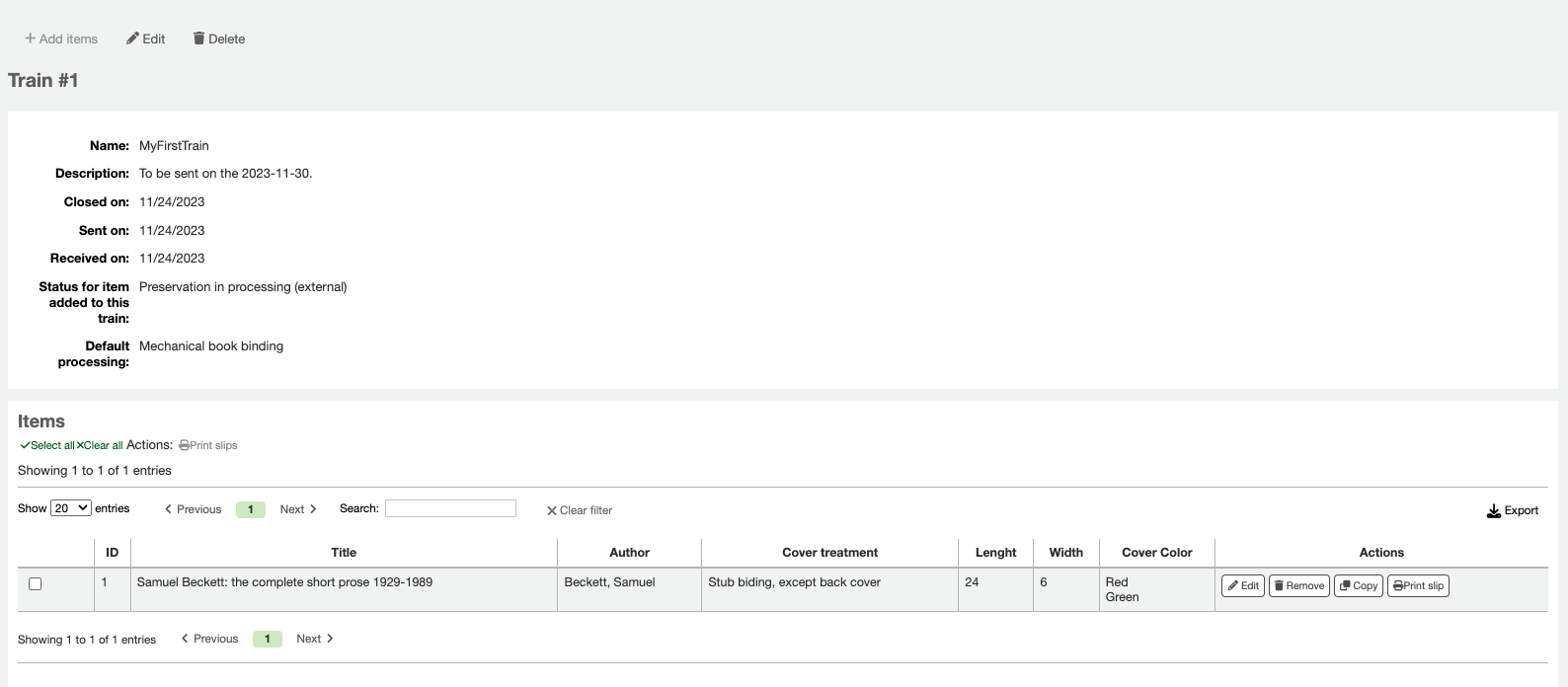Click Clear filter next to search
Viewport: 1568px width, 687px height.
(580, 510)
